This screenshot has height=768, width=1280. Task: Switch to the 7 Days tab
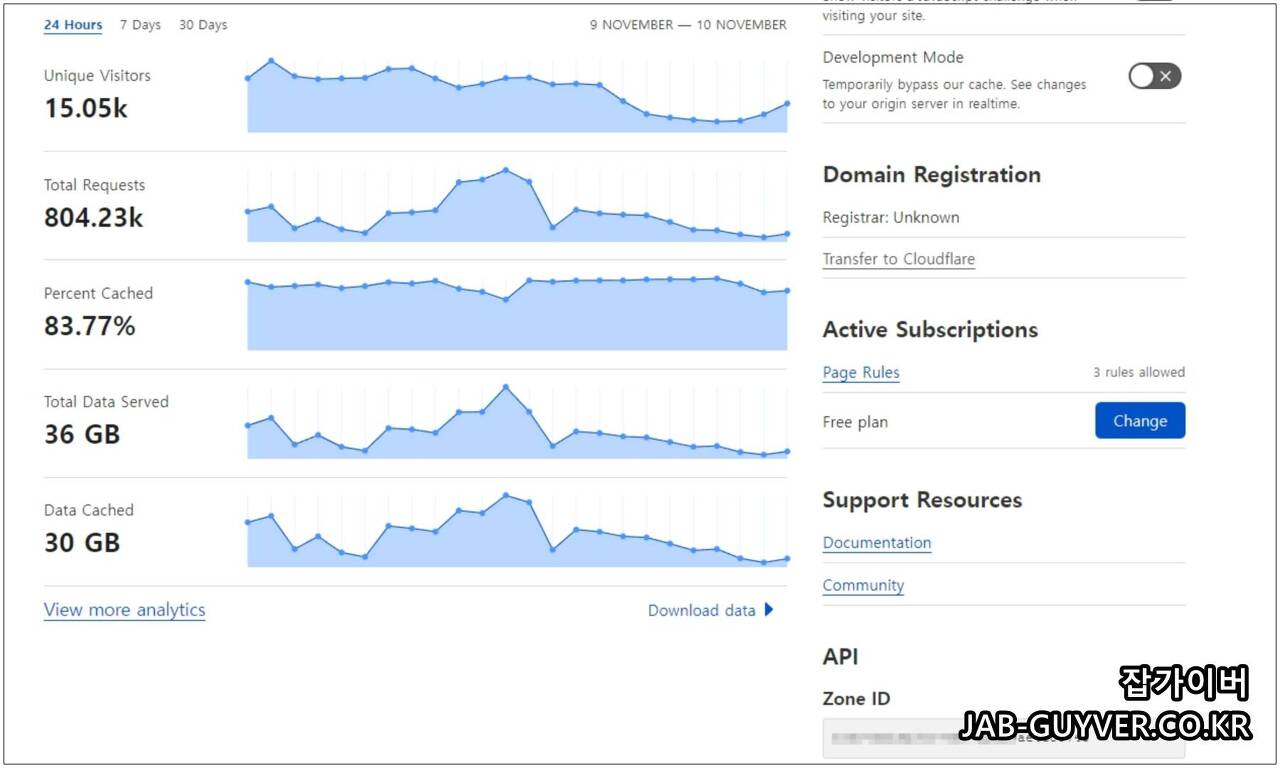[140, 24]
